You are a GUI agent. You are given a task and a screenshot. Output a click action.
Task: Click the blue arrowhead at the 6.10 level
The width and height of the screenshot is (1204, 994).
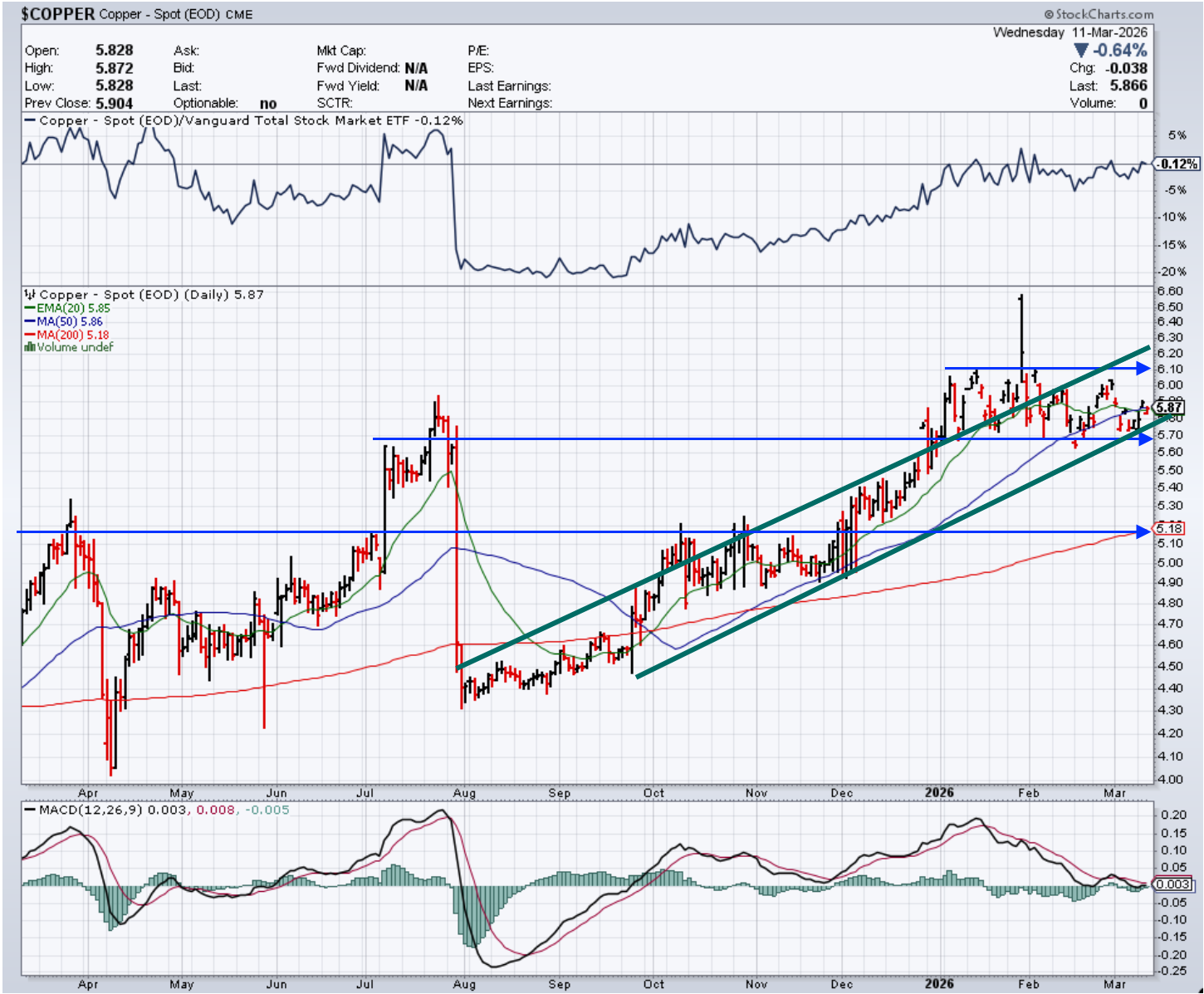coord(1143,368)
